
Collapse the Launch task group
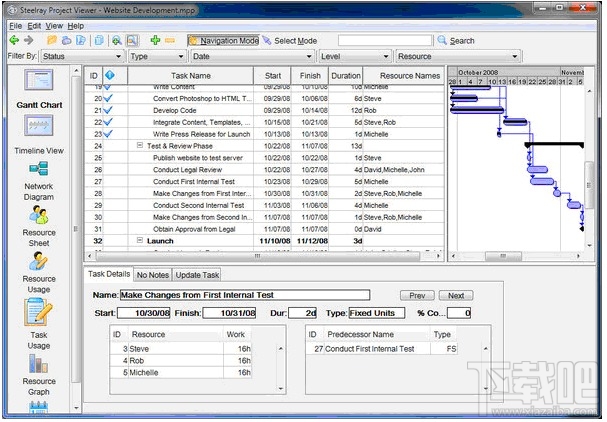[140, 240]
